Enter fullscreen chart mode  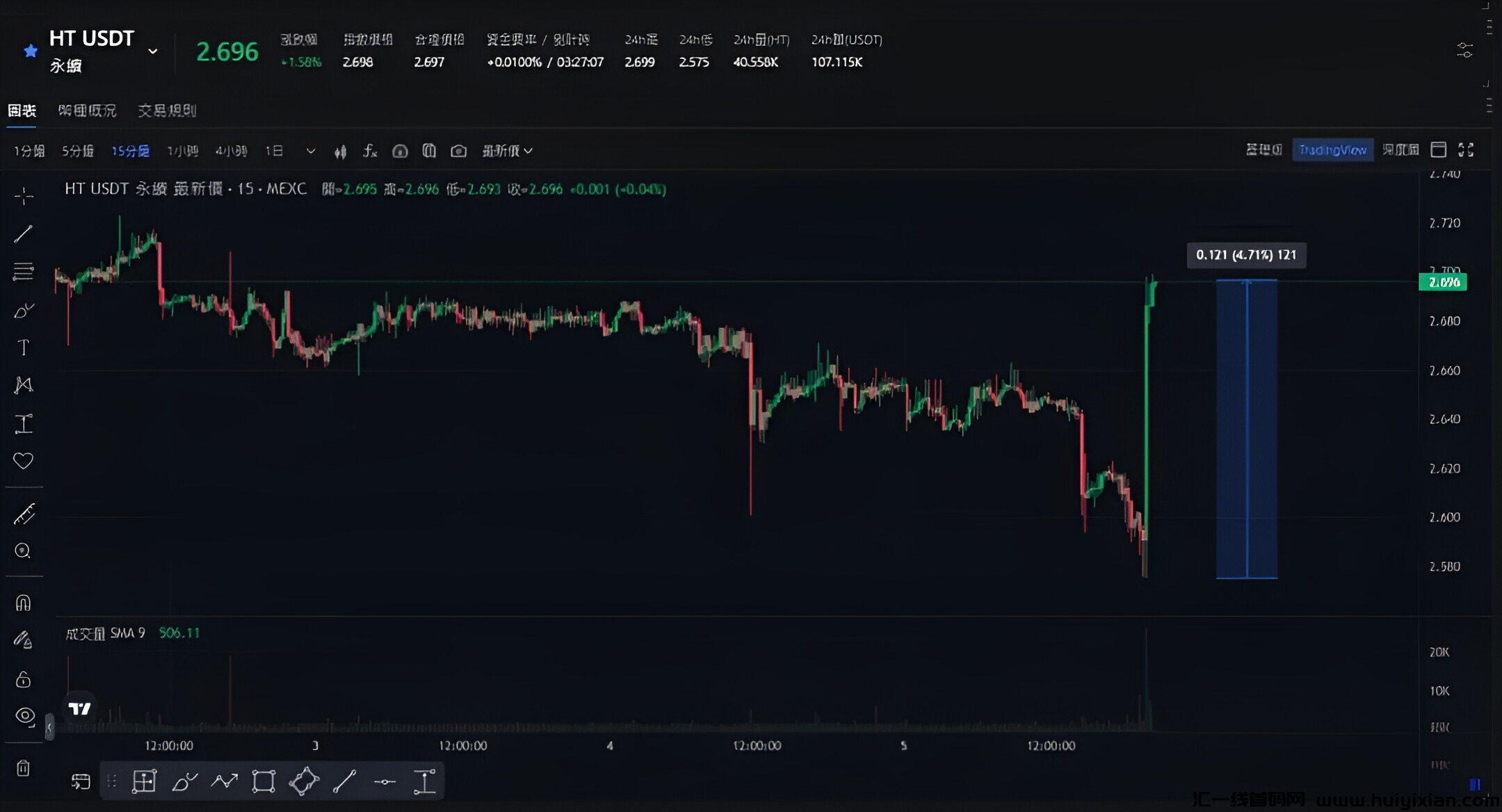1466,150
